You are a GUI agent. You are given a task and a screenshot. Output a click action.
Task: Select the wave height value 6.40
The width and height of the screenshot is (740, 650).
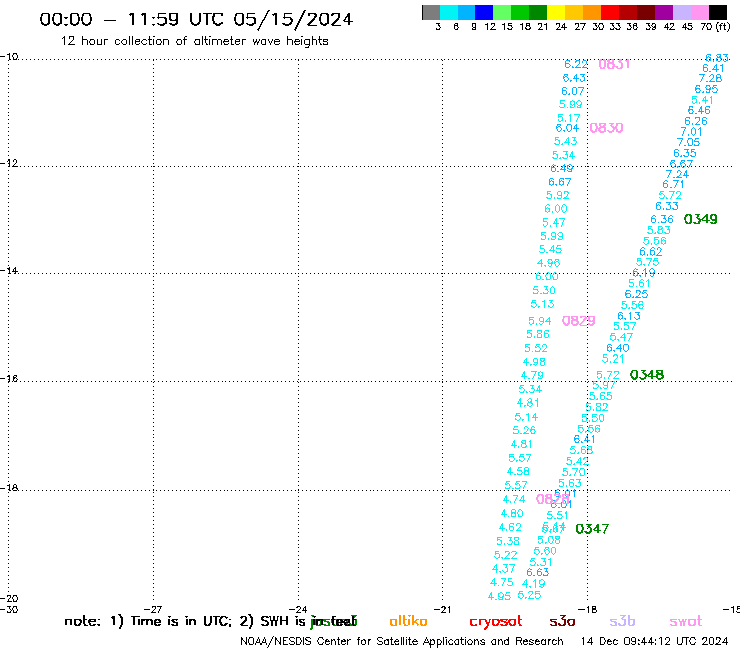coord(618,348)
